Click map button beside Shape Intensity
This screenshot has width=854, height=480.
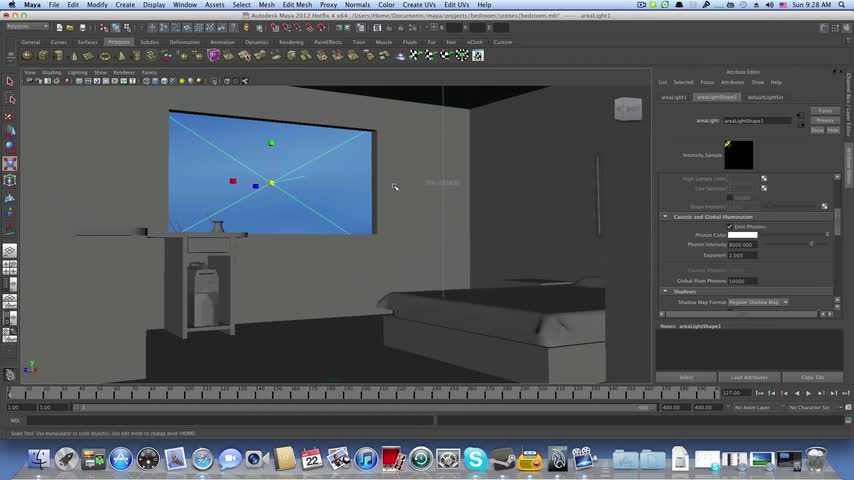coord(825,206)
